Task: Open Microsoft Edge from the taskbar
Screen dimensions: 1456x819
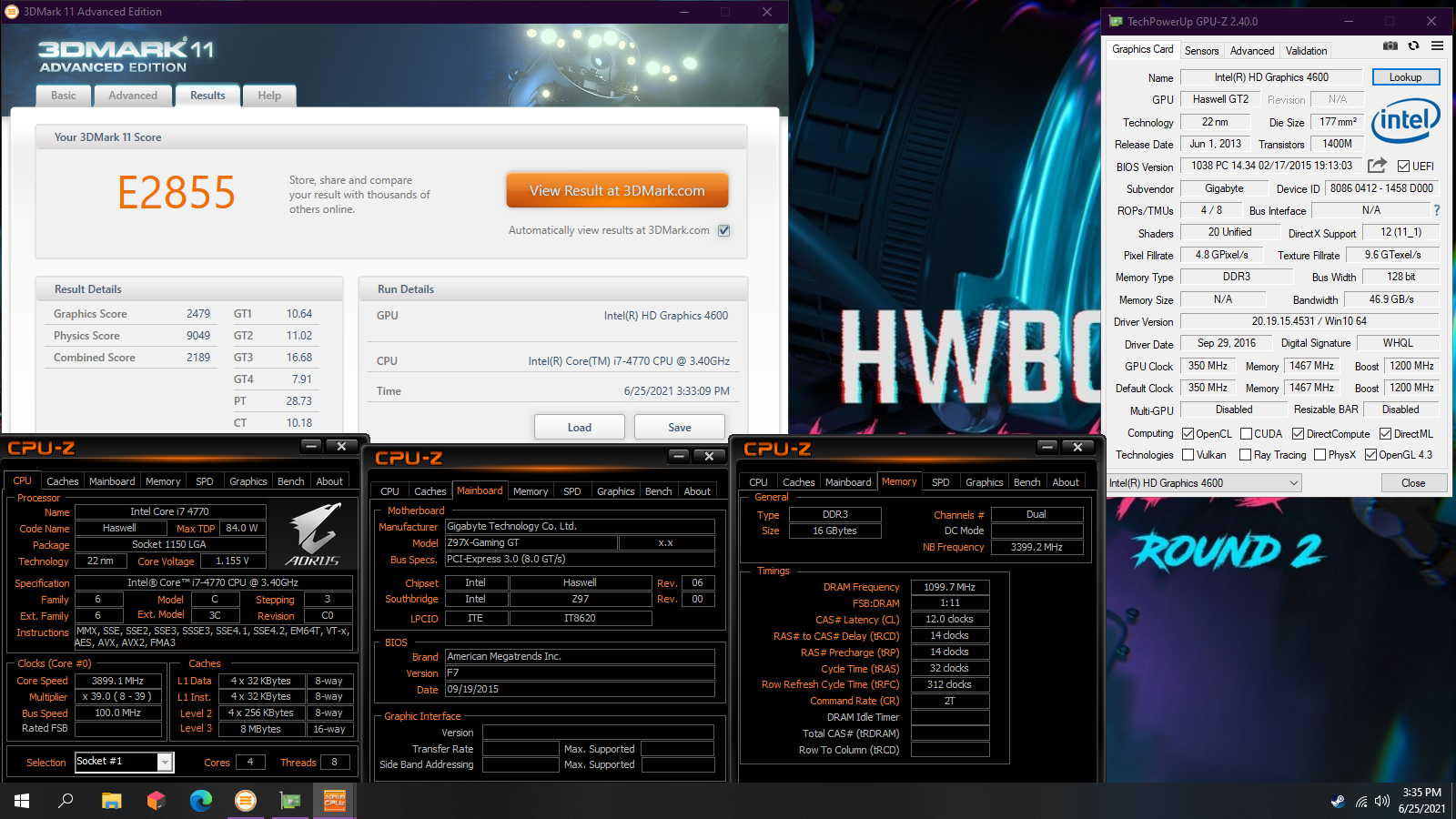Action: (200, 801)
